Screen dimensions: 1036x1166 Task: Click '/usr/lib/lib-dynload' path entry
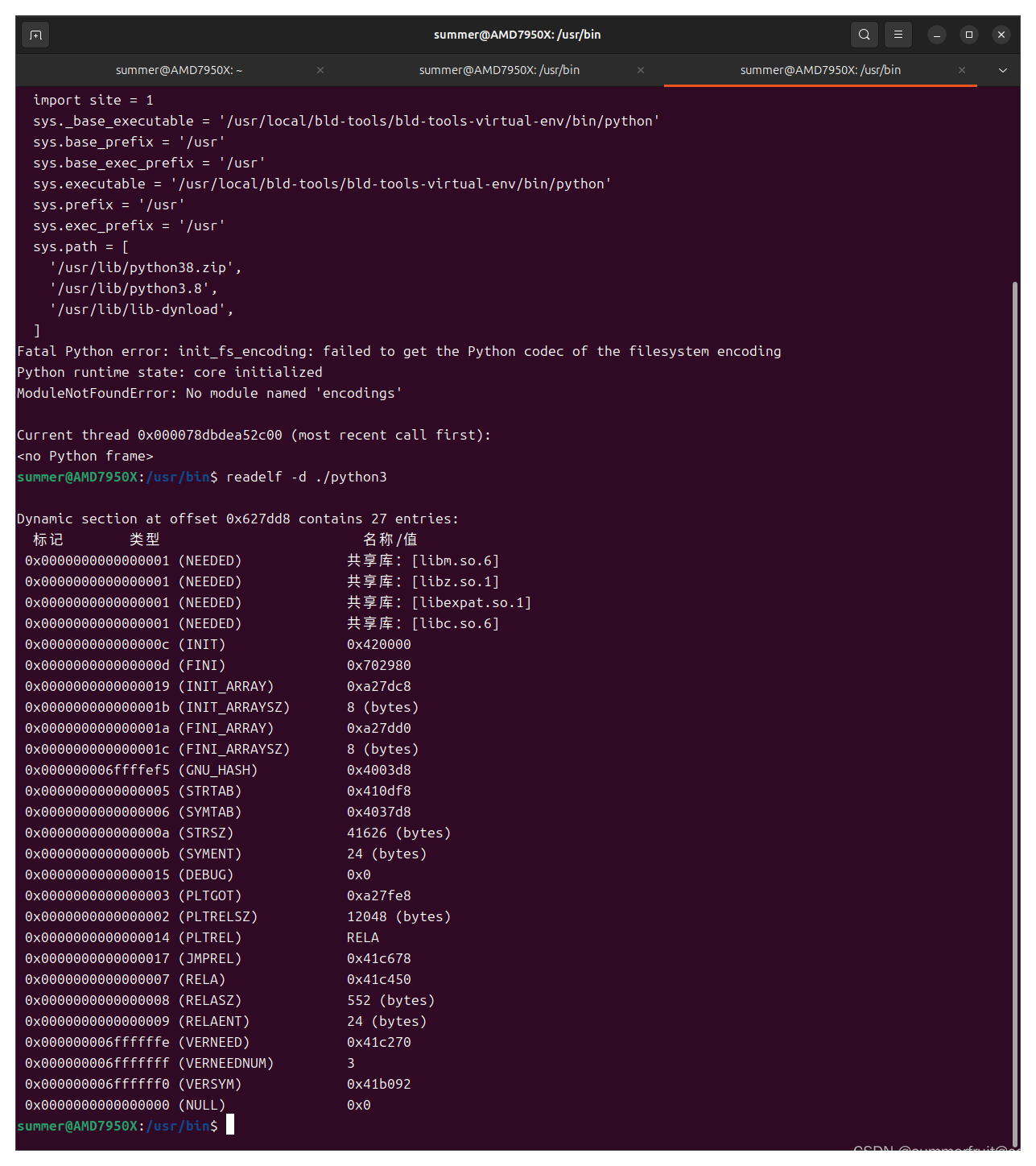click(142, 309)
